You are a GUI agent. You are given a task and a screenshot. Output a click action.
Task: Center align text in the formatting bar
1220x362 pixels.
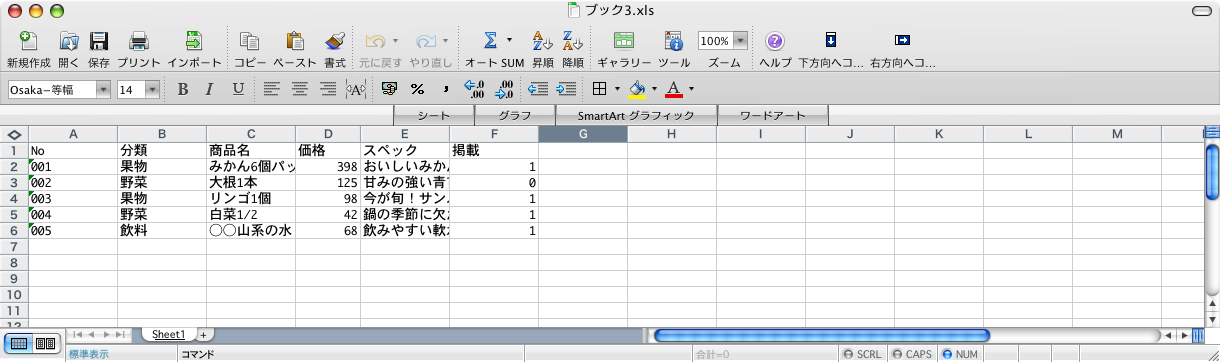click(299, 90)
